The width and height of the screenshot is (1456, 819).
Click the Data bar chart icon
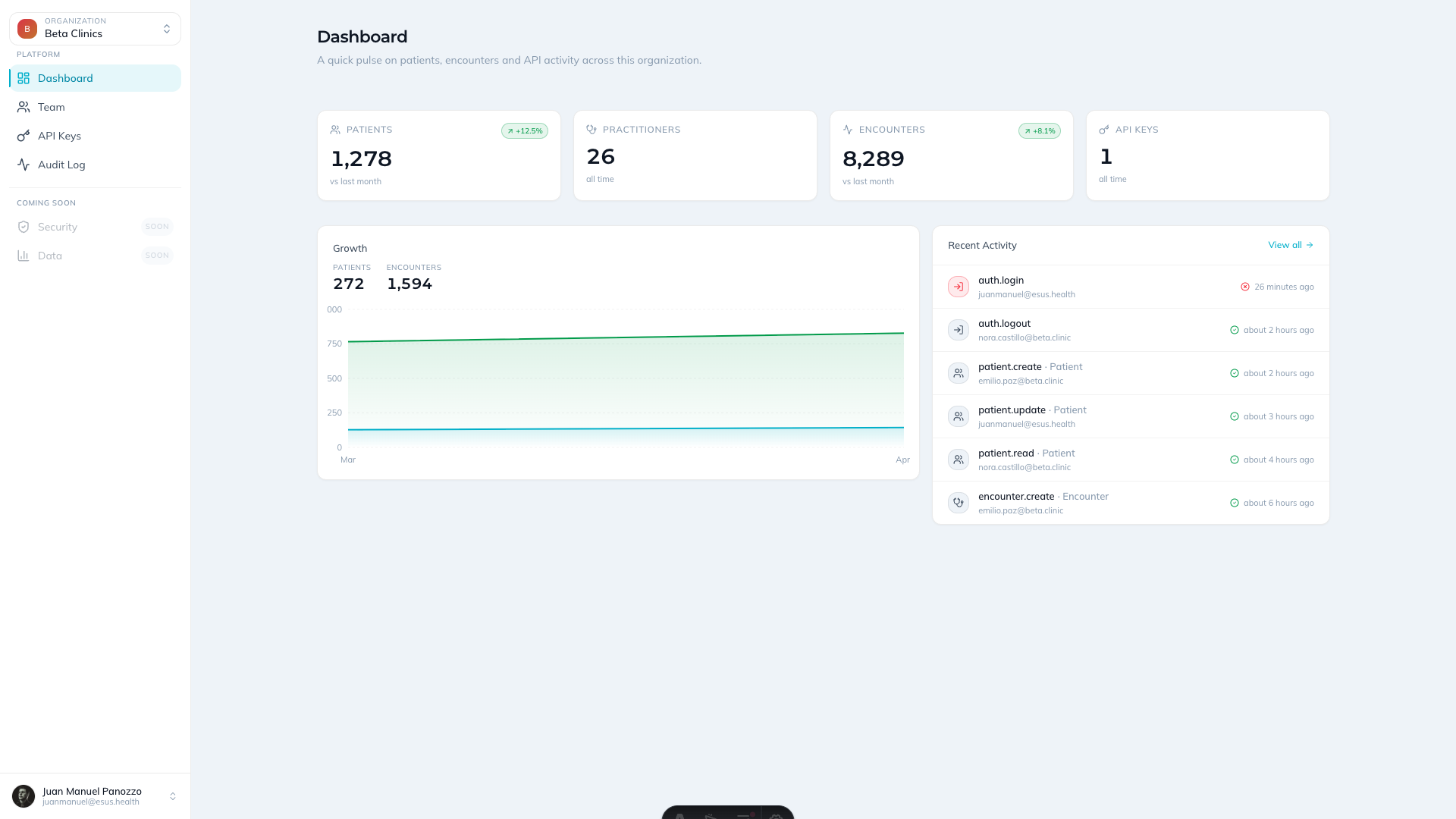(x=24, y=256)
